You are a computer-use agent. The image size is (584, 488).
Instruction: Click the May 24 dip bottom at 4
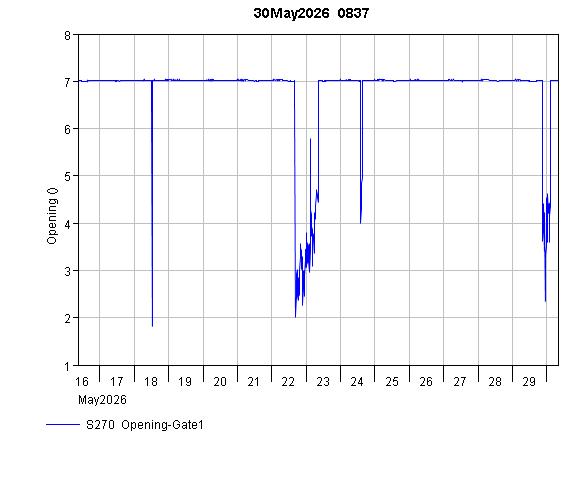pos(361,223)
